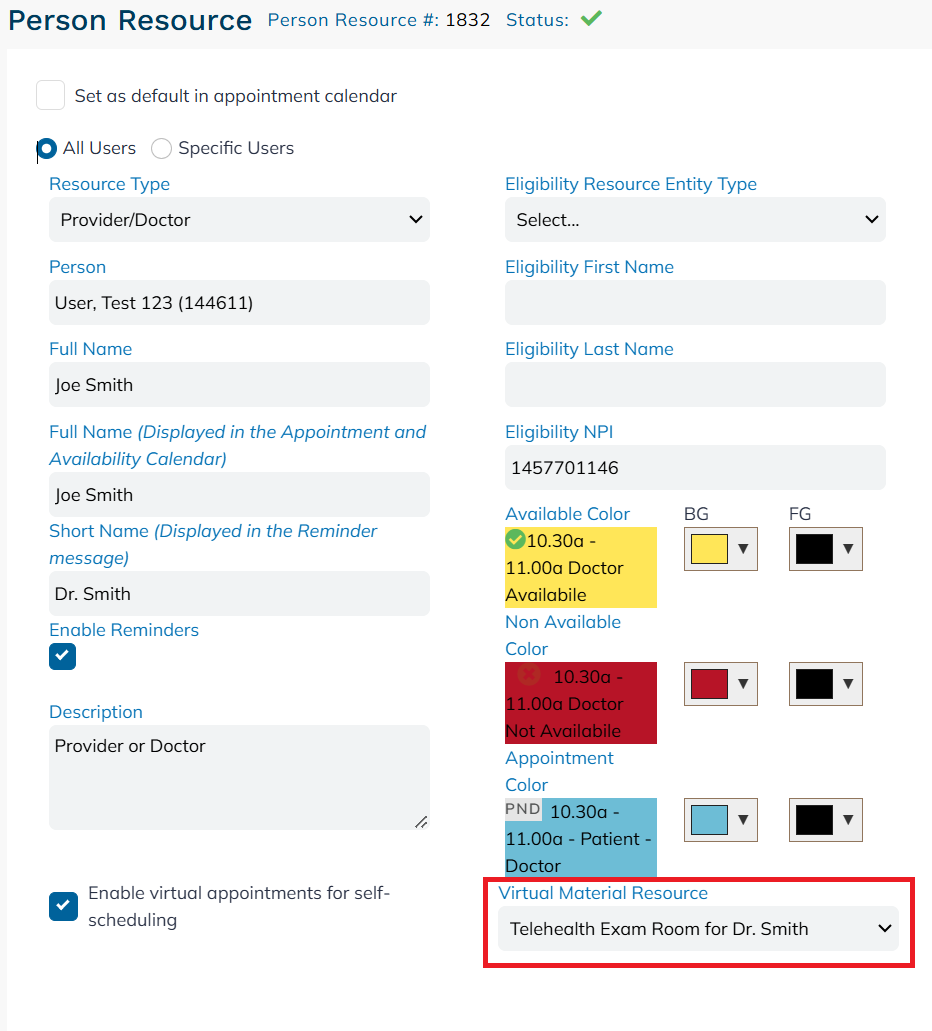932x1031 pixels.
Task: Expand the Virtual Material Resource dropdown
Action: tap(699, 928)
